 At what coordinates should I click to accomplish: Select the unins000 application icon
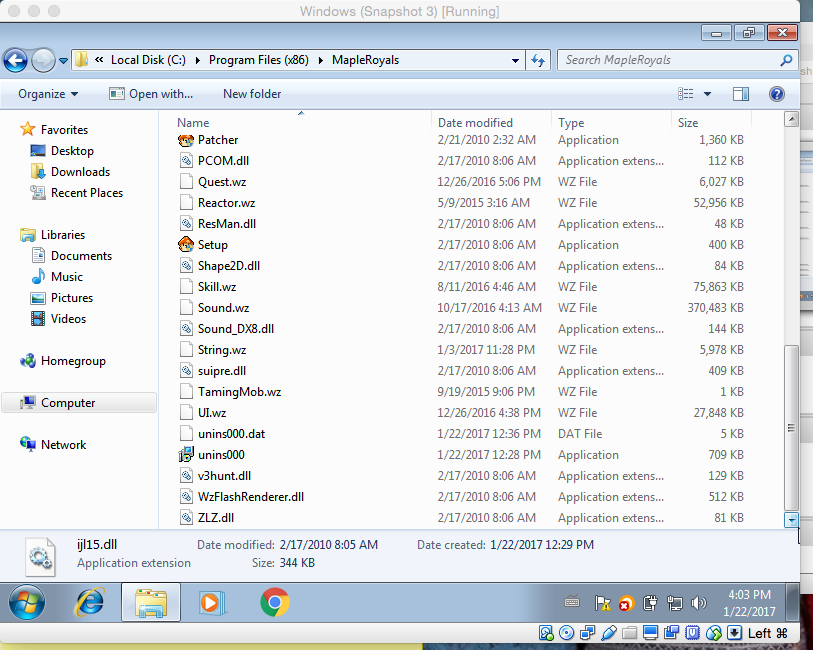pos(186,455)
